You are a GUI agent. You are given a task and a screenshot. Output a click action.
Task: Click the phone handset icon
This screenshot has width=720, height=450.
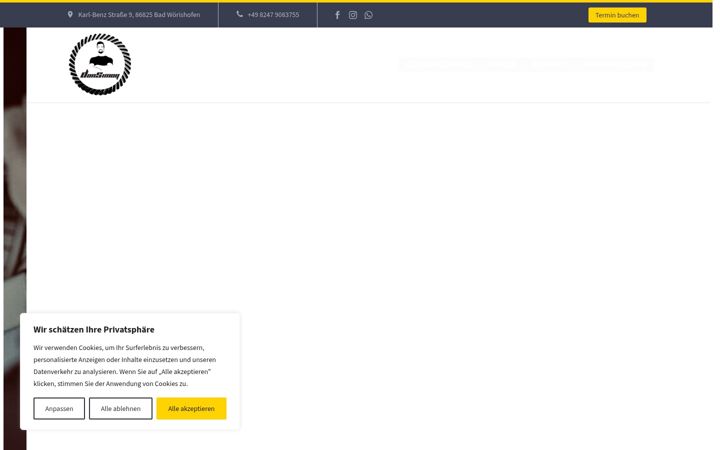coord(239,14)
